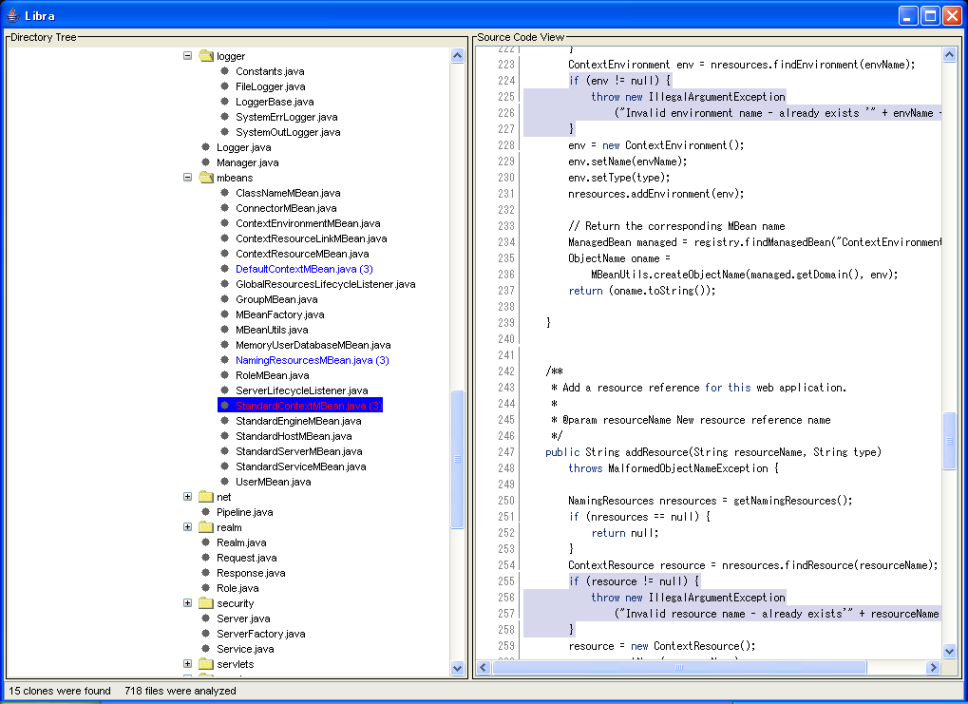Click the bullet icon beside Constants.java

(225, 72)
